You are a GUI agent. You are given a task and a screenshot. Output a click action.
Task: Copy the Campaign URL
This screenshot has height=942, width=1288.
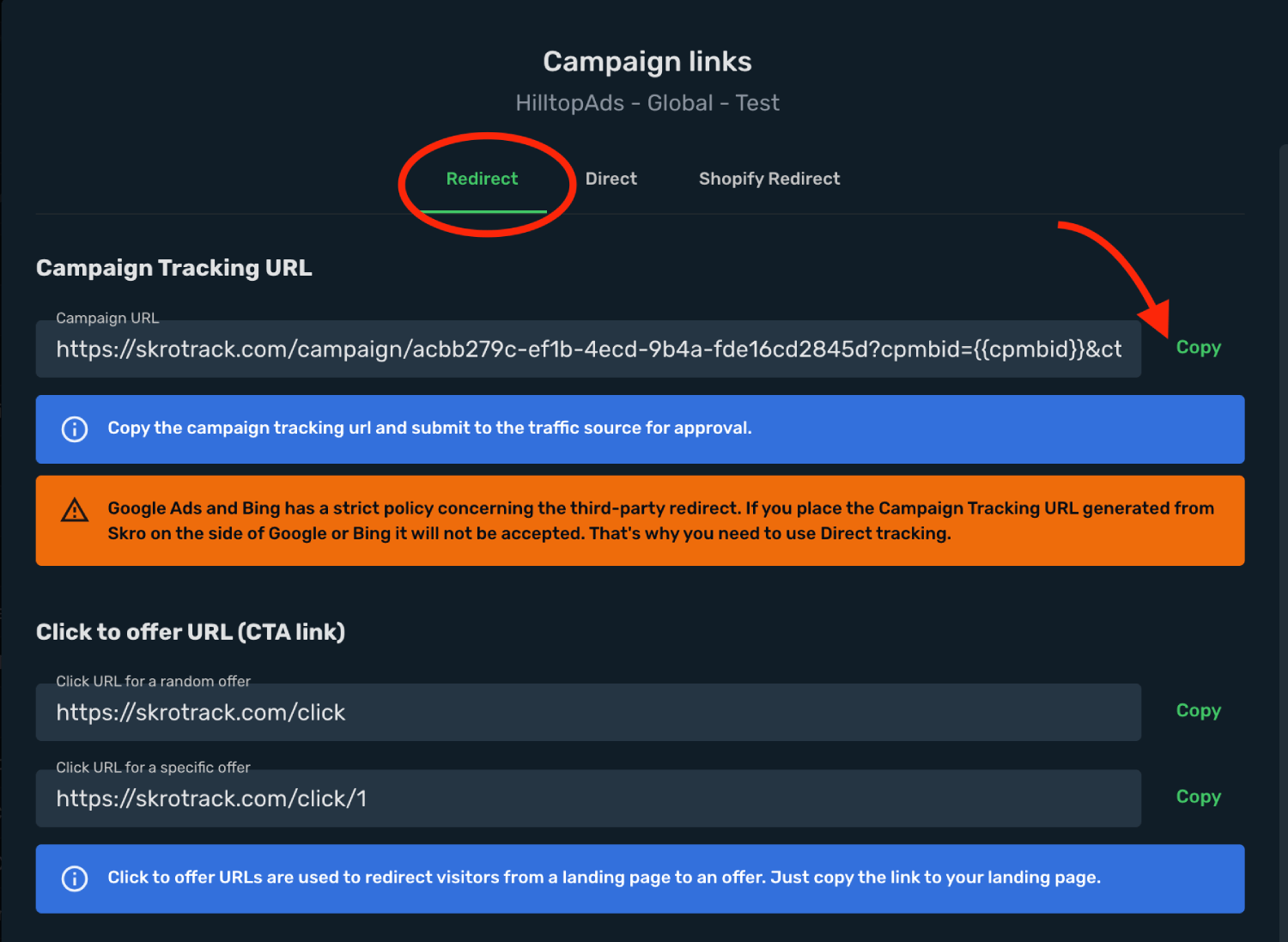tap(1198, 347)
